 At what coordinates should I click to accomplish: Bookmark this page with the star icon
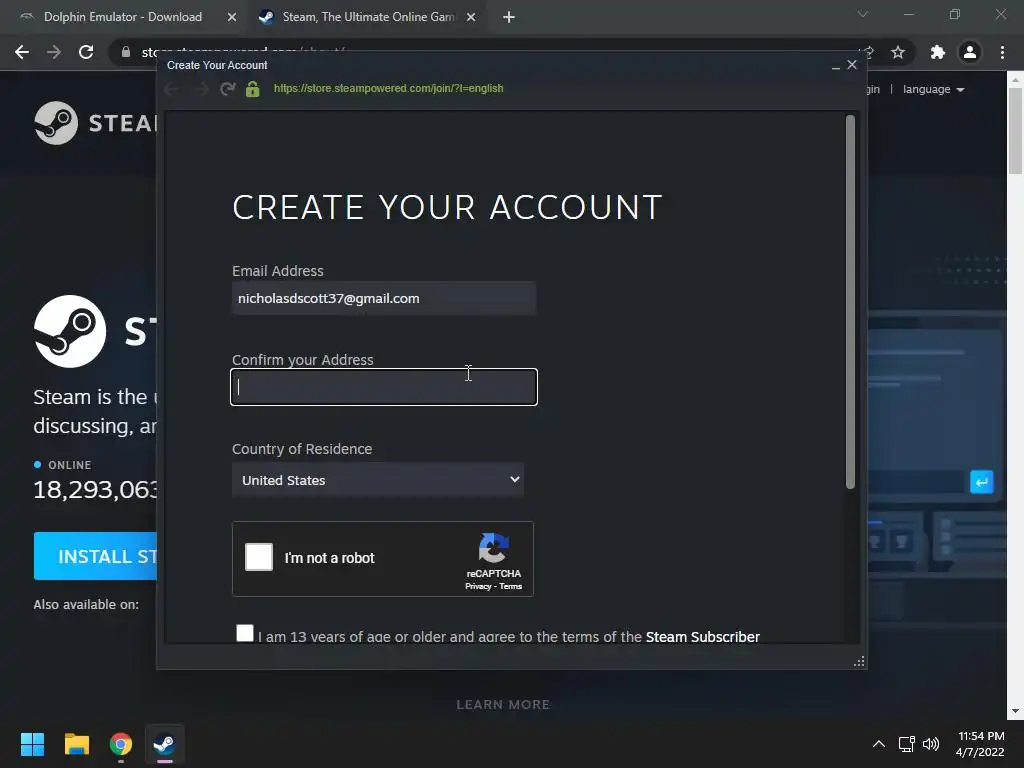pyautogui.click(x=898, y=52)
